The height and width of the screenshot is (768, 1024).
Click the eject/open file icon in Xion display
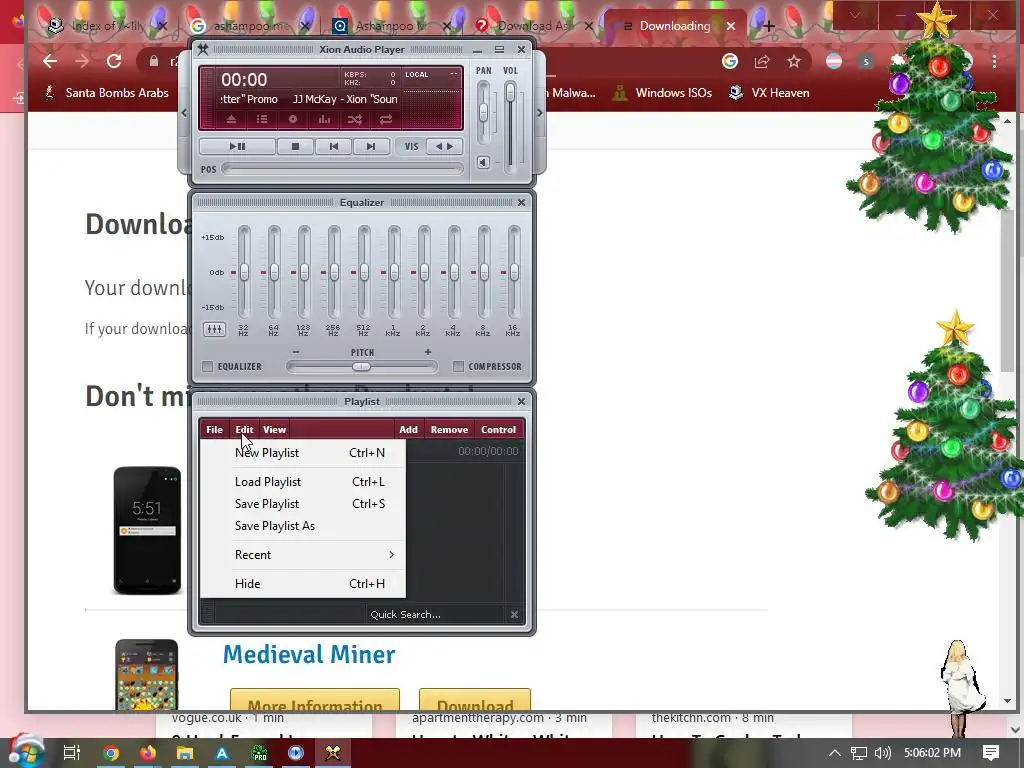231,120
